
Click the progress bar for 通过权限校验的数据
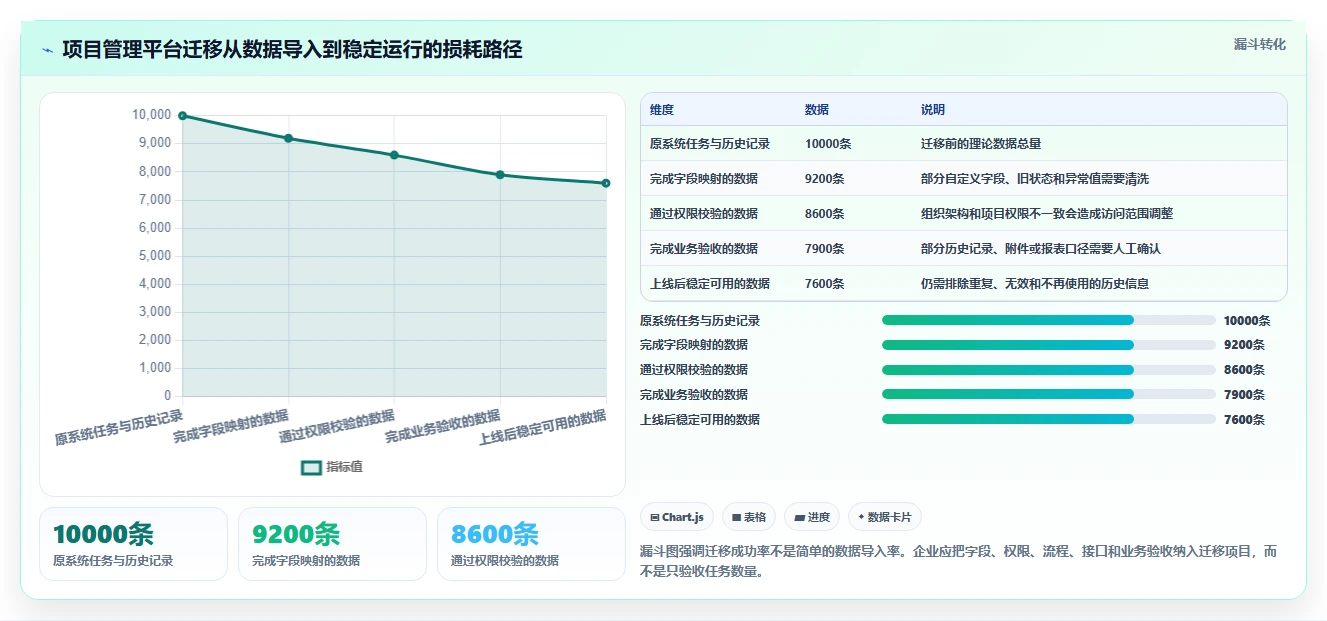1049,370
